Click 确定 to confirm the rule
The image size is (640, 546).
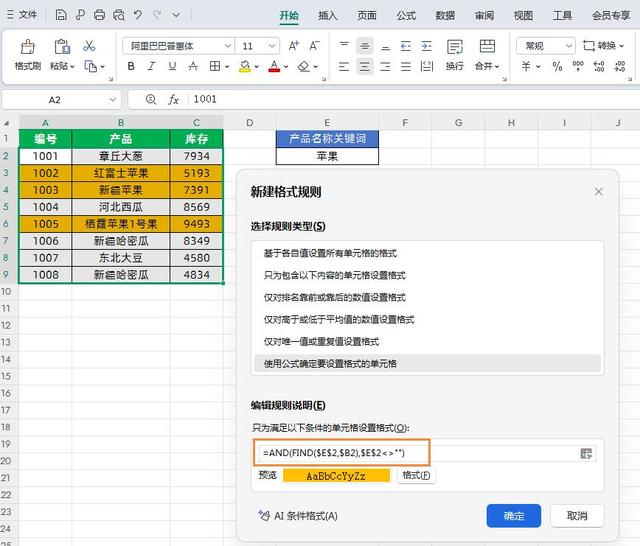pyautogui.click(x=514, y=516)
